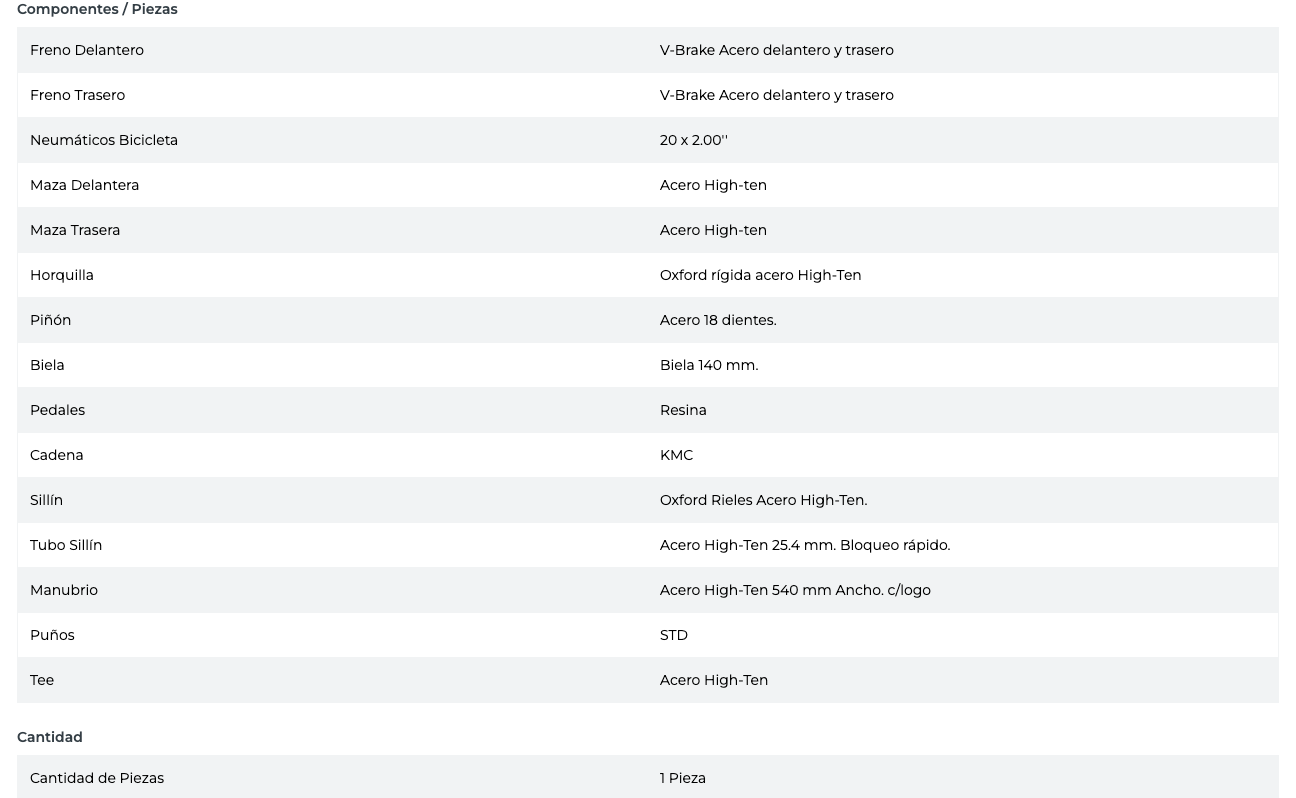Click the "Resina" pedal material value
1296x798 pixels.
(x=683, y=410)
